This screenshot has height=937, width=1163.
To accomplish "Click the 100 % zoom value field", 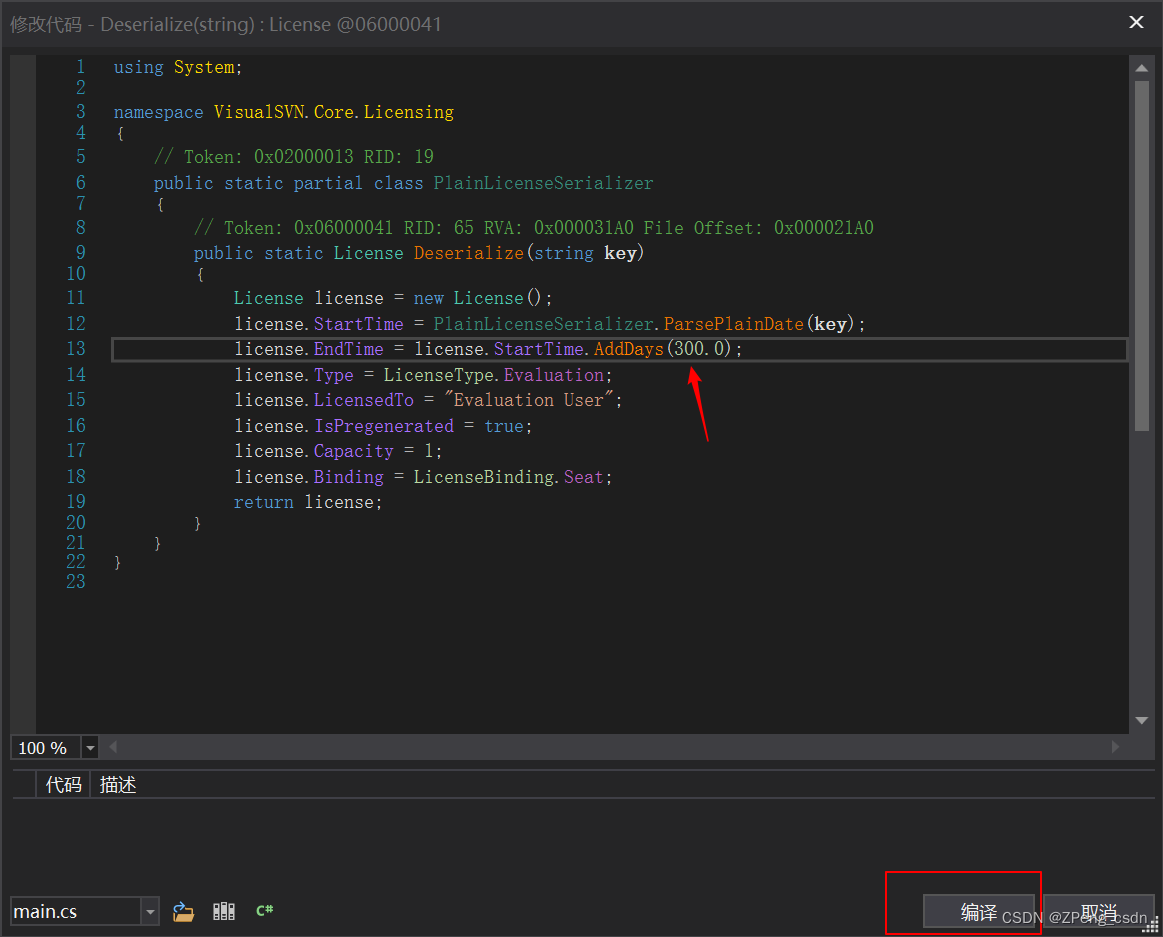I will tap(46, 748).
